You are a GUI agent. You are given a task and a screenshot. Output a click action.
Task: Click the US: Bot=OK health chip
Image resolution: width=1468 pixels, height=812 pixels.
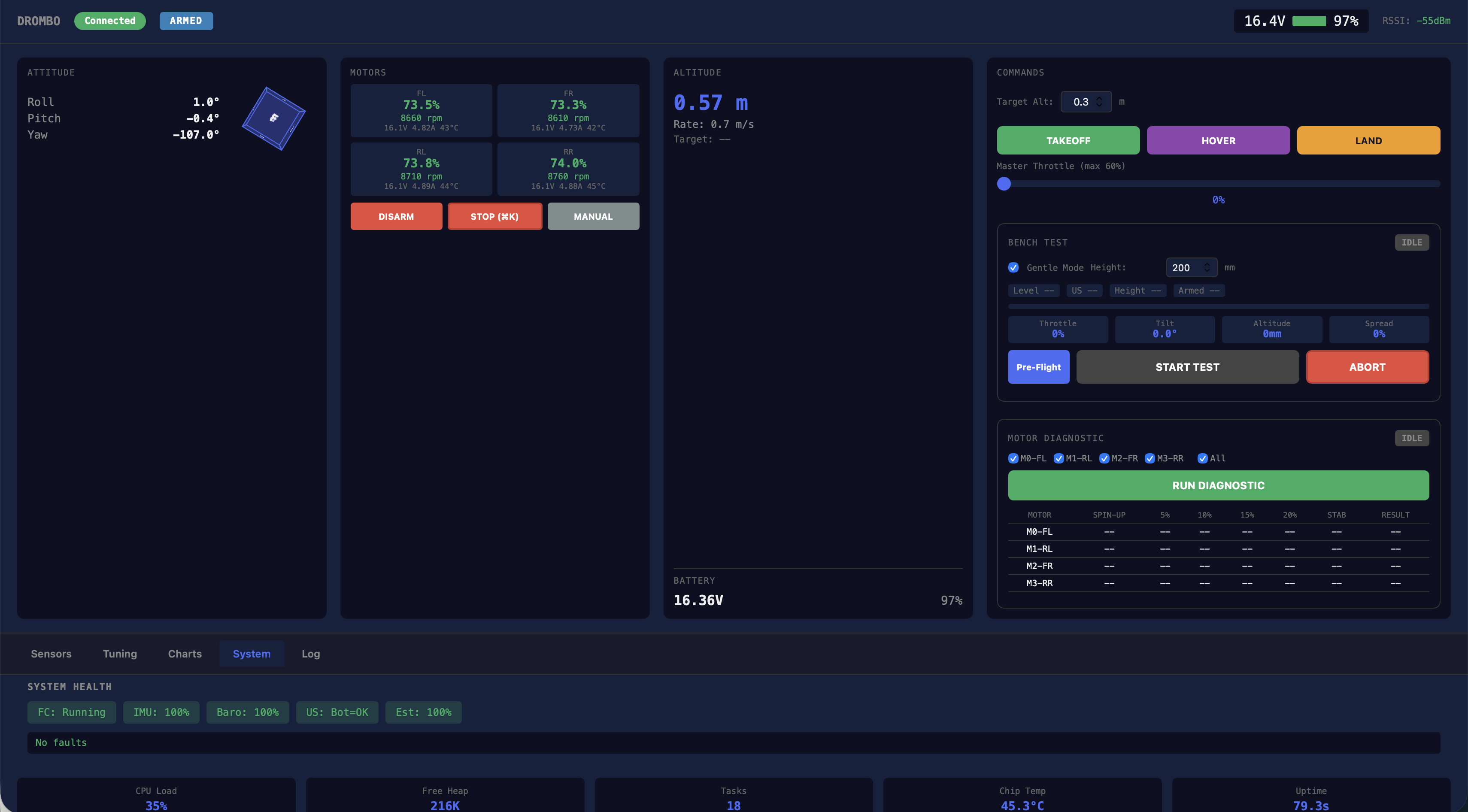[x=337, y=712]
